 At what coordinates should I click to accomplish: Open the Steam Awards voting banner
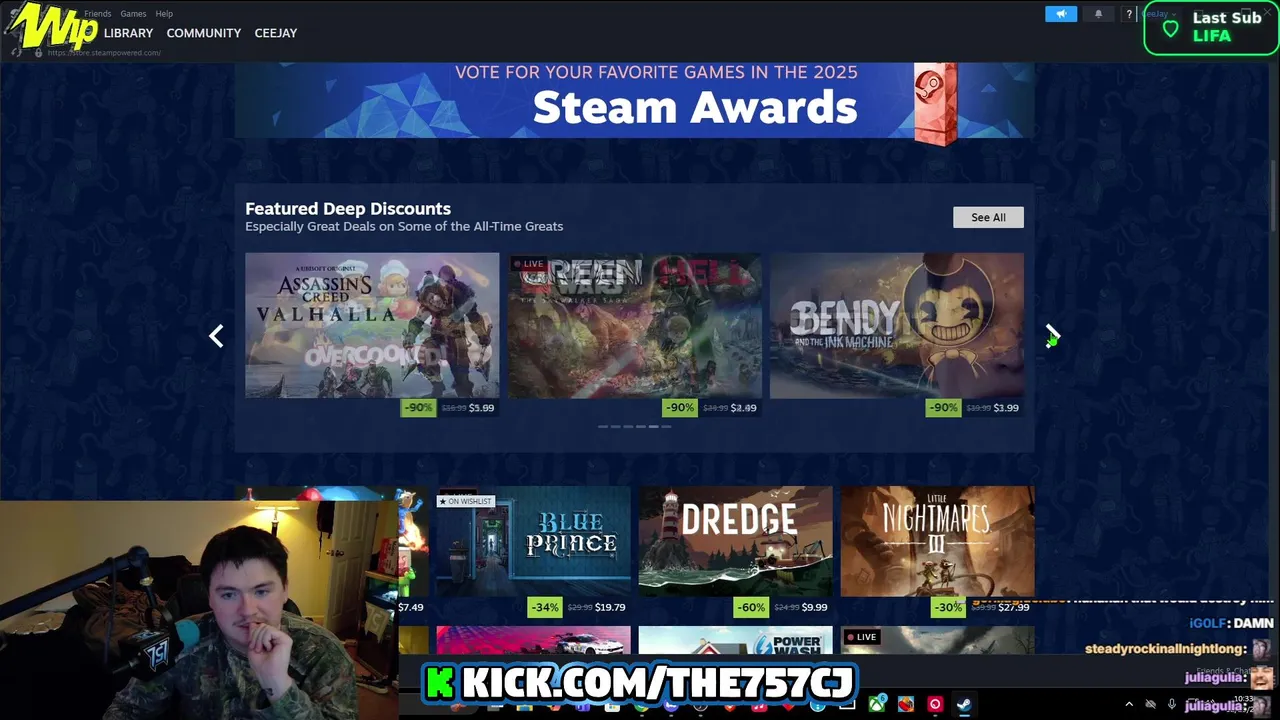coord(634,100)
